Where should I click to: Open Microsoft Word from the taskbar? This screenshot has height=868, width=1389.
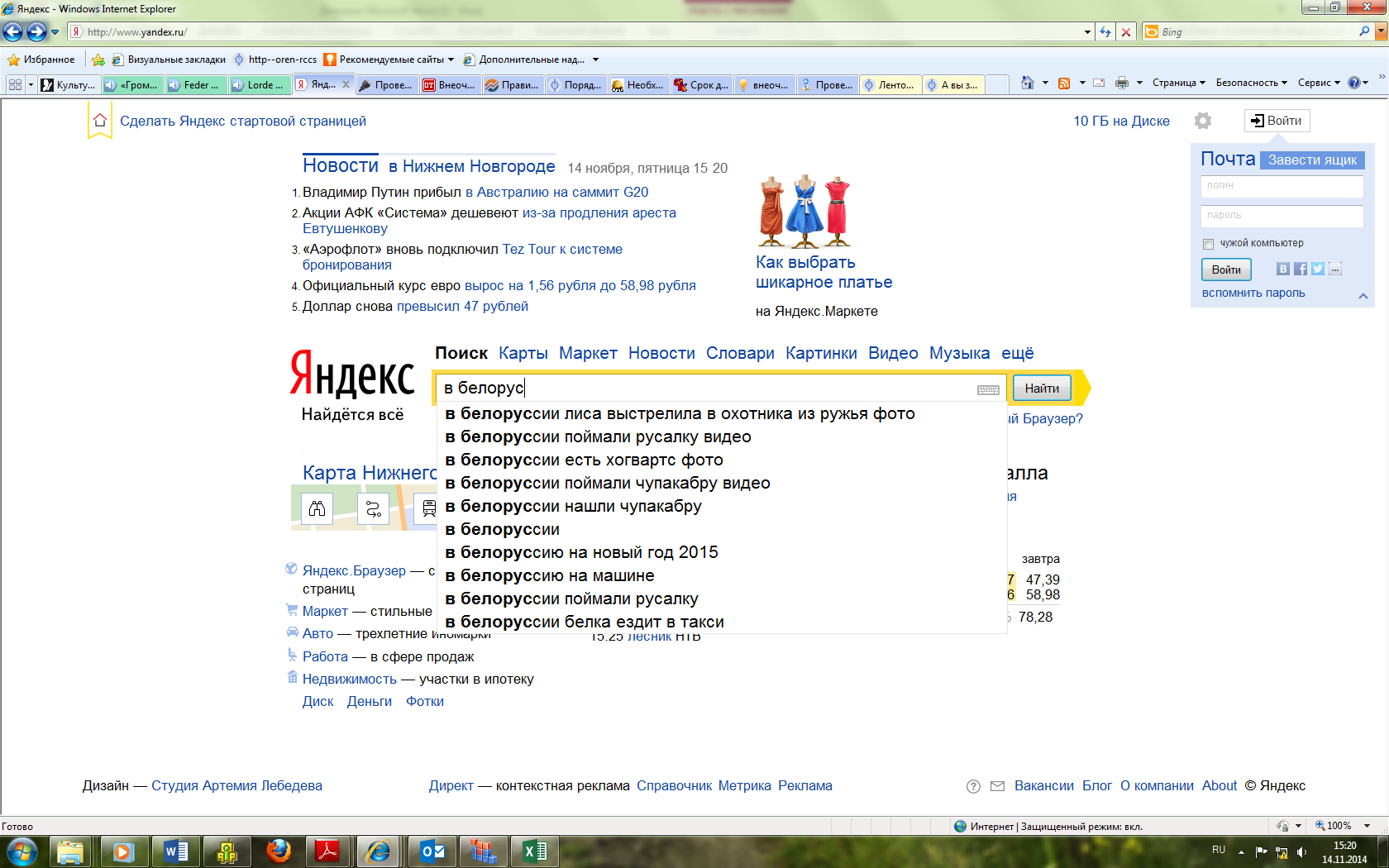[174, 851]
